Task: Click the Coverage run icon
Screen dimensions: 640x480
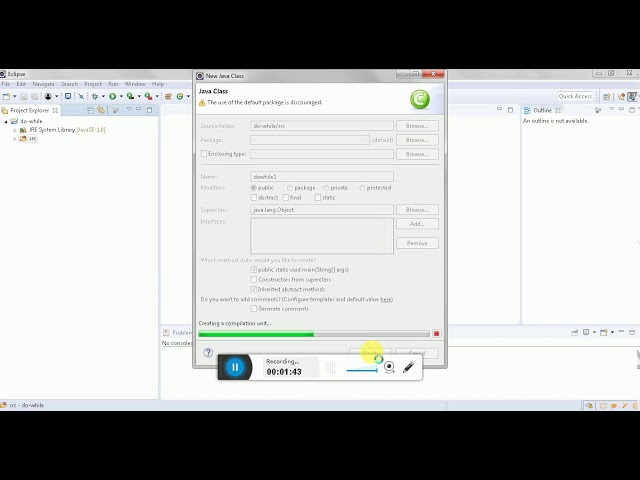Action: [x=130, y=96]
